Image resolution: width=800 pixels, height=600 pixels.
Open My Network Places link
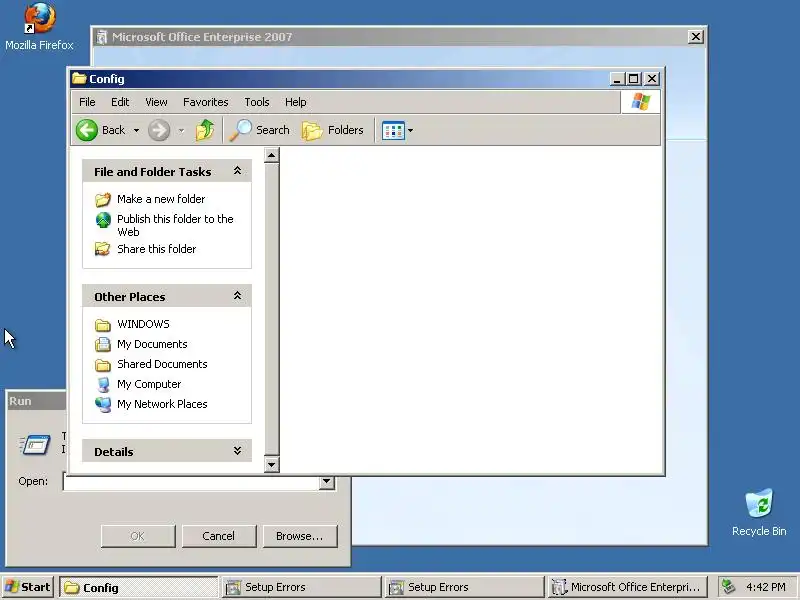[162, 404]
